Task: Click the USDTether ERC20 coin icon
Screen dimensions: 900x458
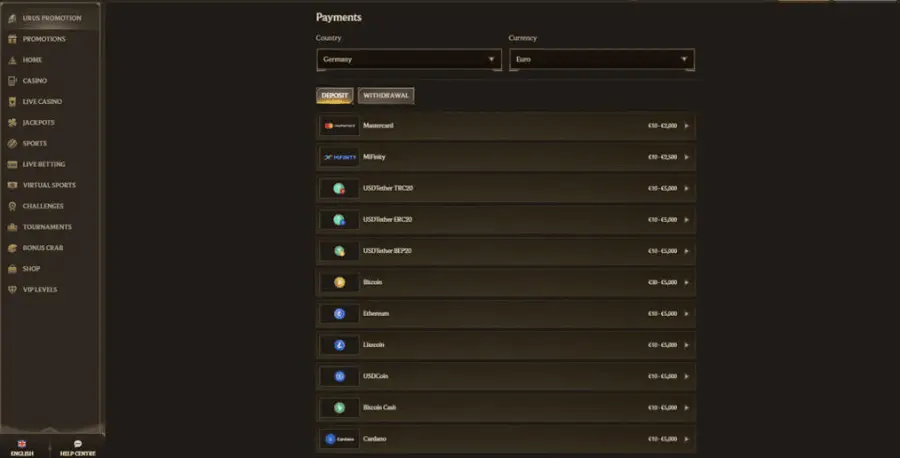Action: tap(339, 220)
